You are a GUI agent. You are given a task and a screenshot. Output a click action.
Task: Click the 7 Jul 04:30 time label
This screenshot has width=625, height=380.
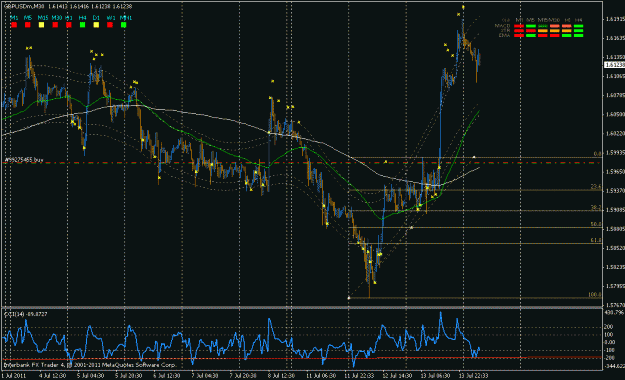tap(204, 376)
